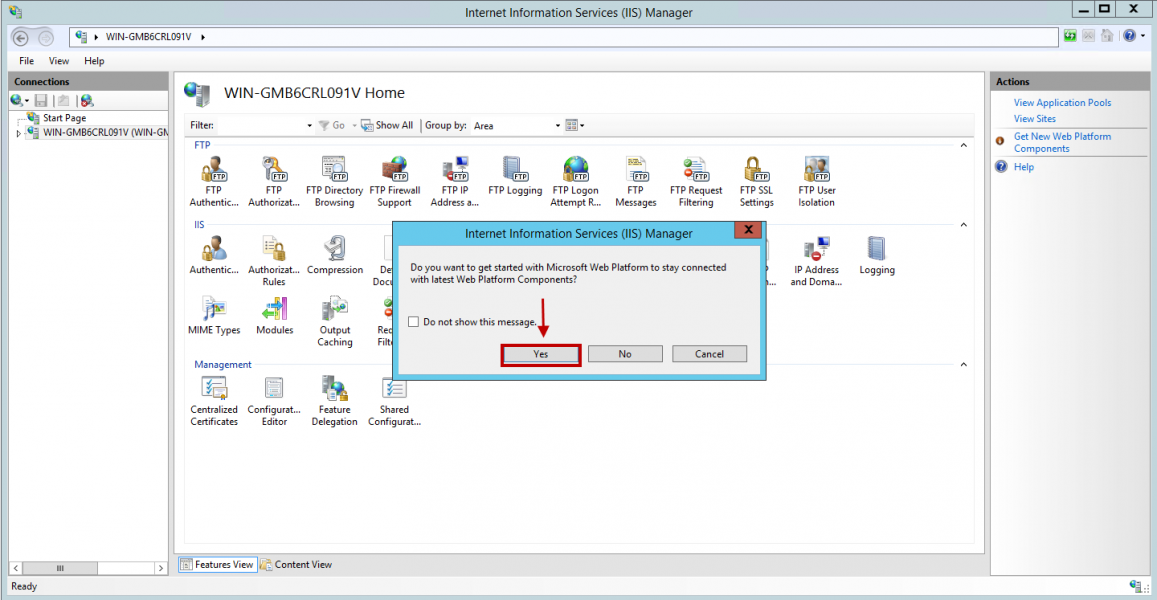Click the Ready status bar text
The height and width of the screenshot is (600, 1157).
point(24,586)
